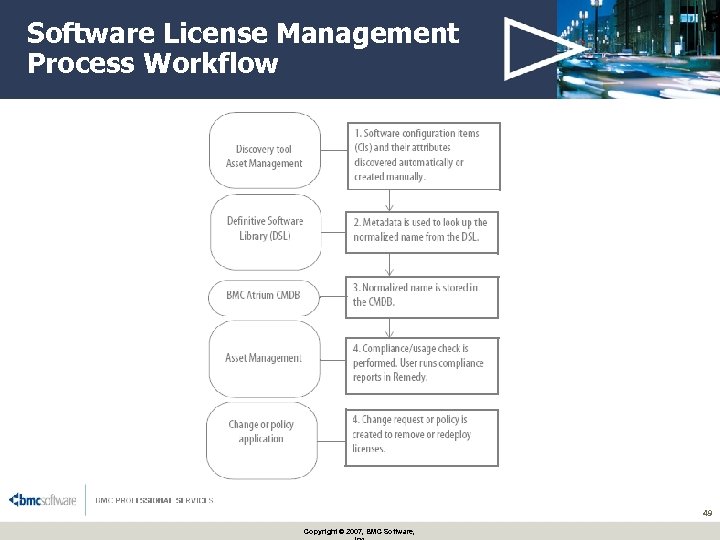Viewport: 720px width, 540px height.
Task: Click the city street photo in header
Action: tap(638, 49)
